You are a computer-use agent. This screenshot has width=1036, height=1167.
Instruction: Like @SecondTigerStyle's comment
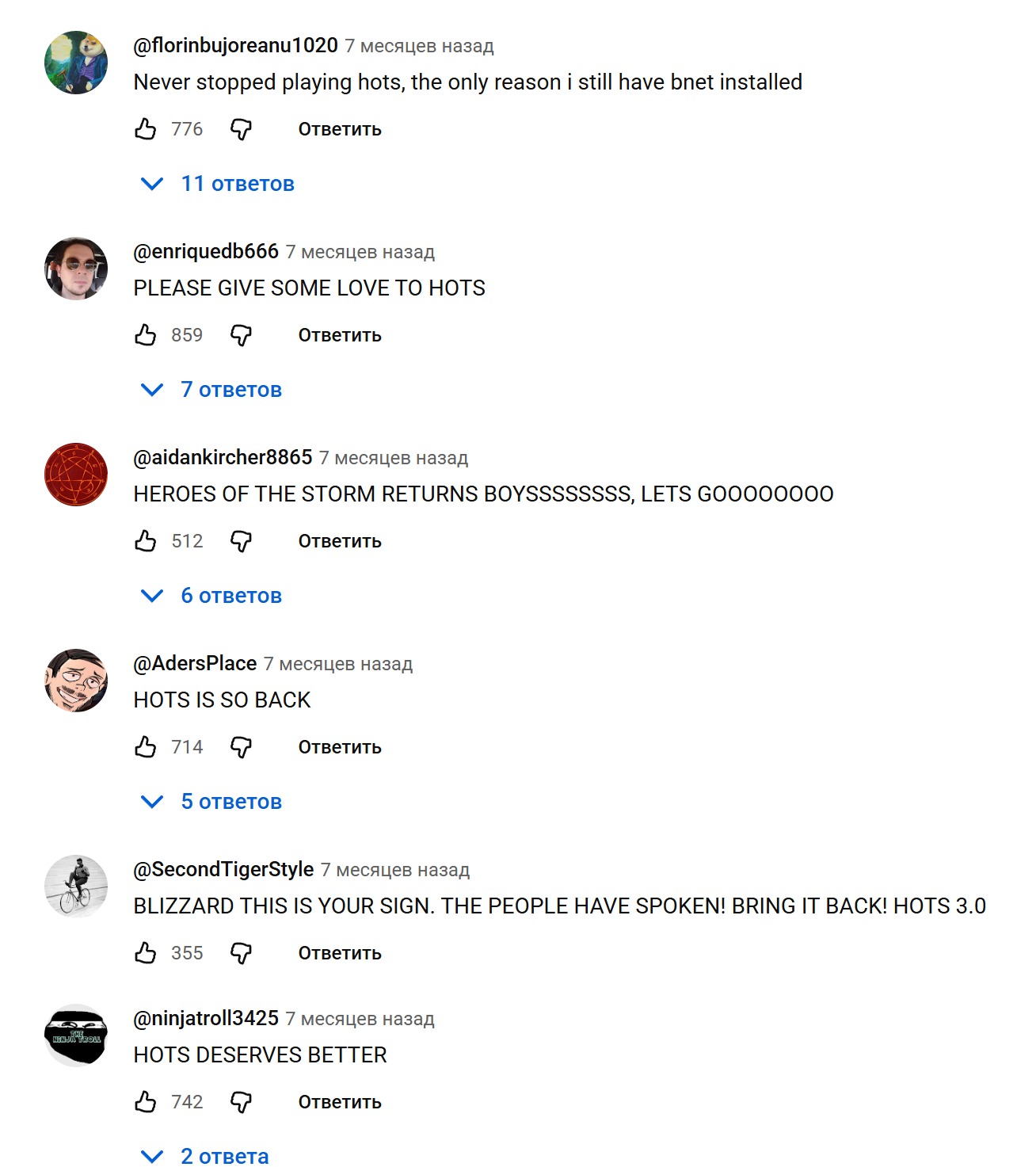click(146, 953)
